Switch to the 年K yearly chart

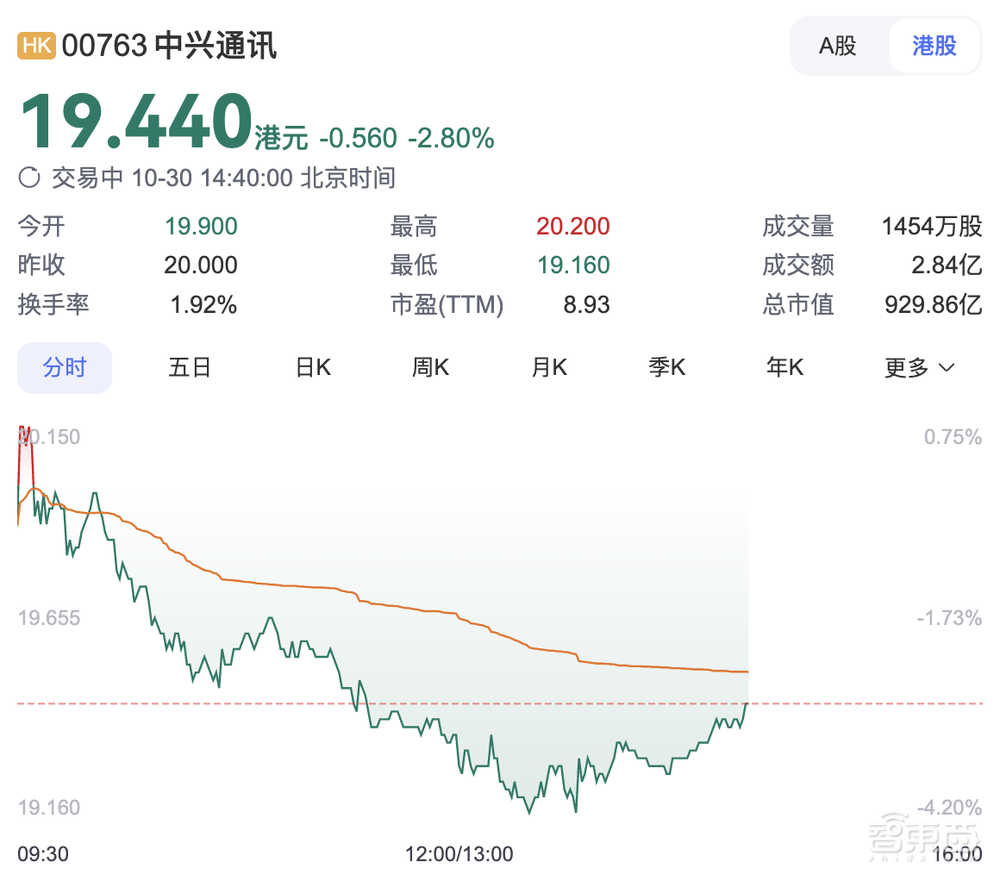784,367
